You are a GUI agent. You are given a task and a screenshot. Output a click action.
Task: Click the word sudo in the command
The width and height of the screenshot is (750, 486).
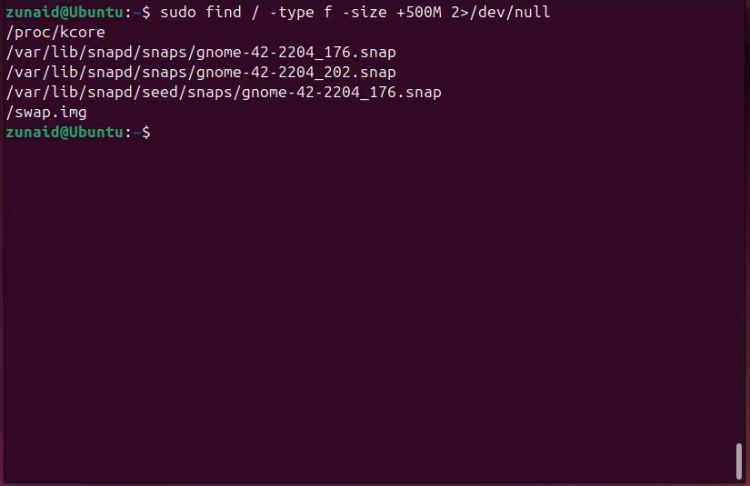point(178,12)
